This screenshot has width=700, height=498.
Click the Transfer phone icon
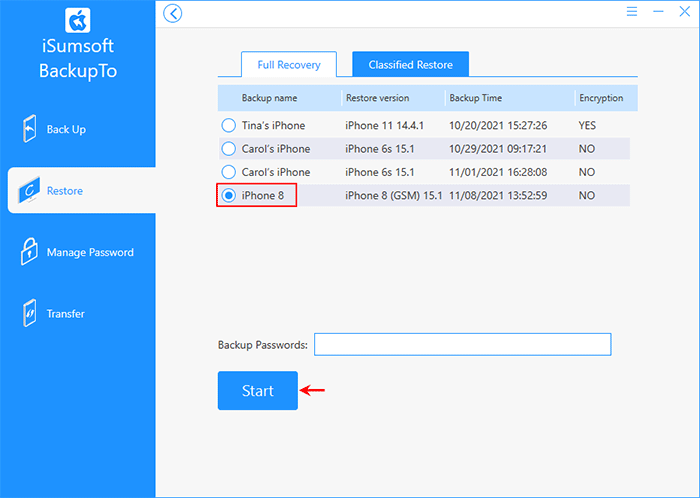tap(29, 313)
